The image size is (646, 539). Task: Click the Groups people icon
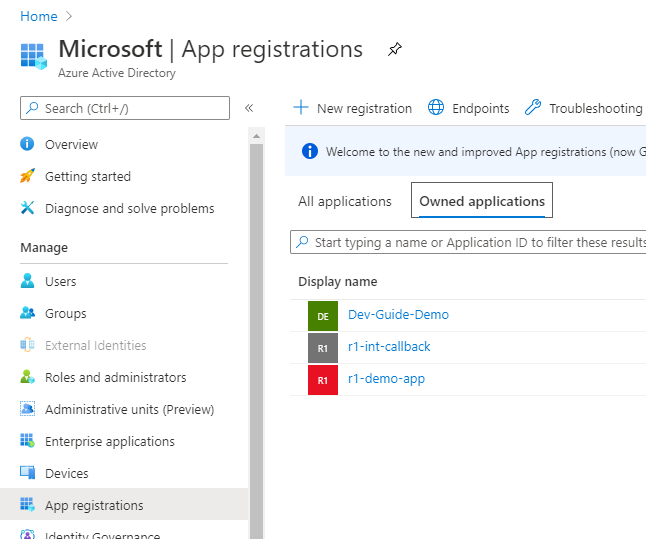pos(27,313)
